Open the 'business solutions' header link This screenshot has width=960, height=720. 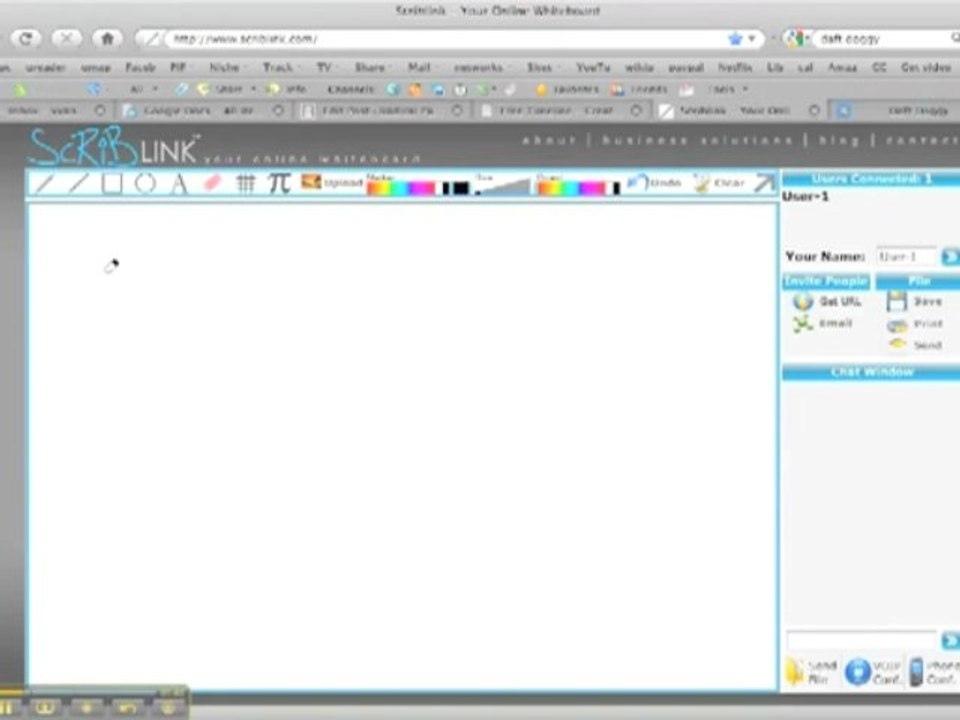coord(697,140)
